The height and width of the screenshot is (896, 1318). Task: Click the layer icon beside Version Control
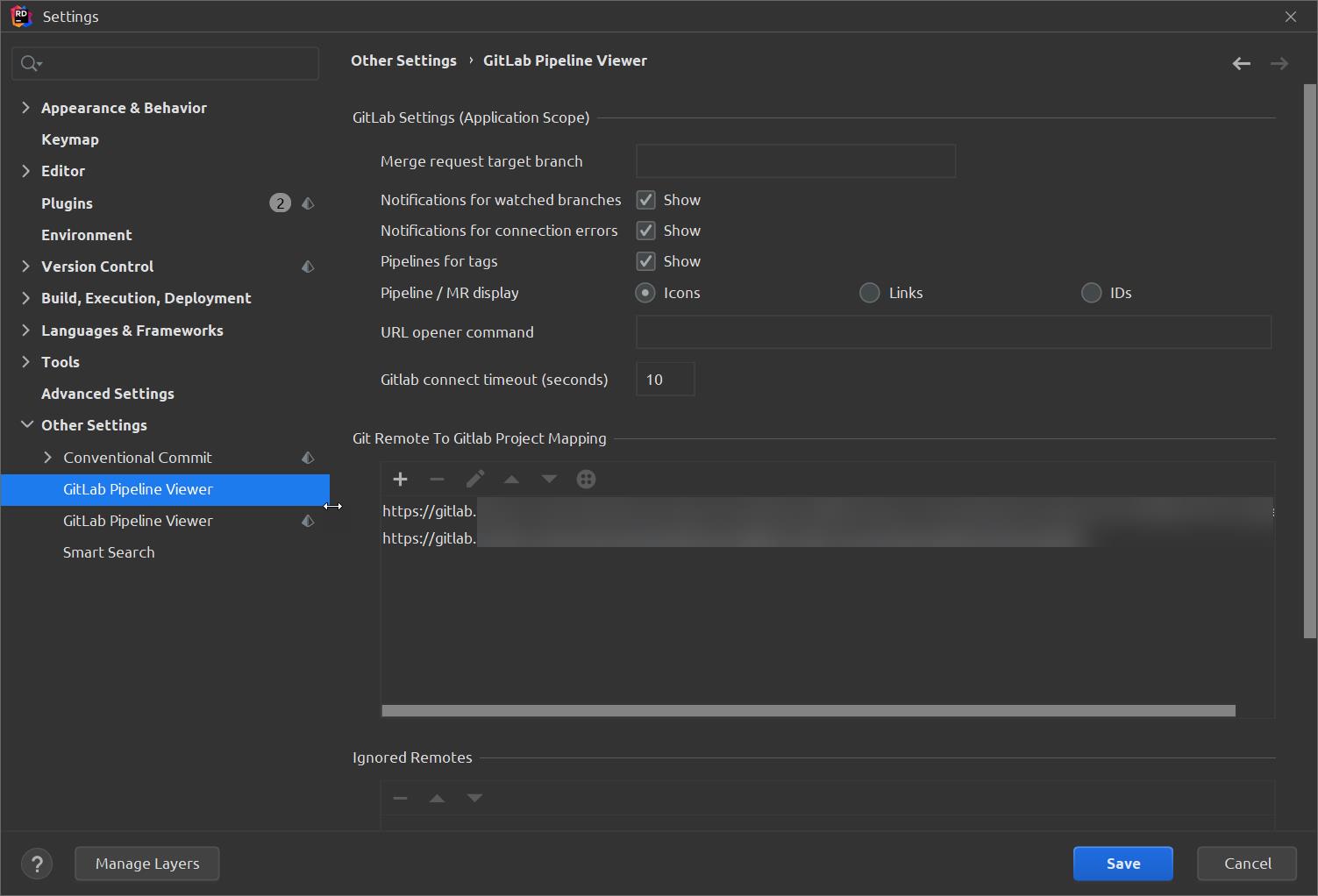click(x=308, y=267)
